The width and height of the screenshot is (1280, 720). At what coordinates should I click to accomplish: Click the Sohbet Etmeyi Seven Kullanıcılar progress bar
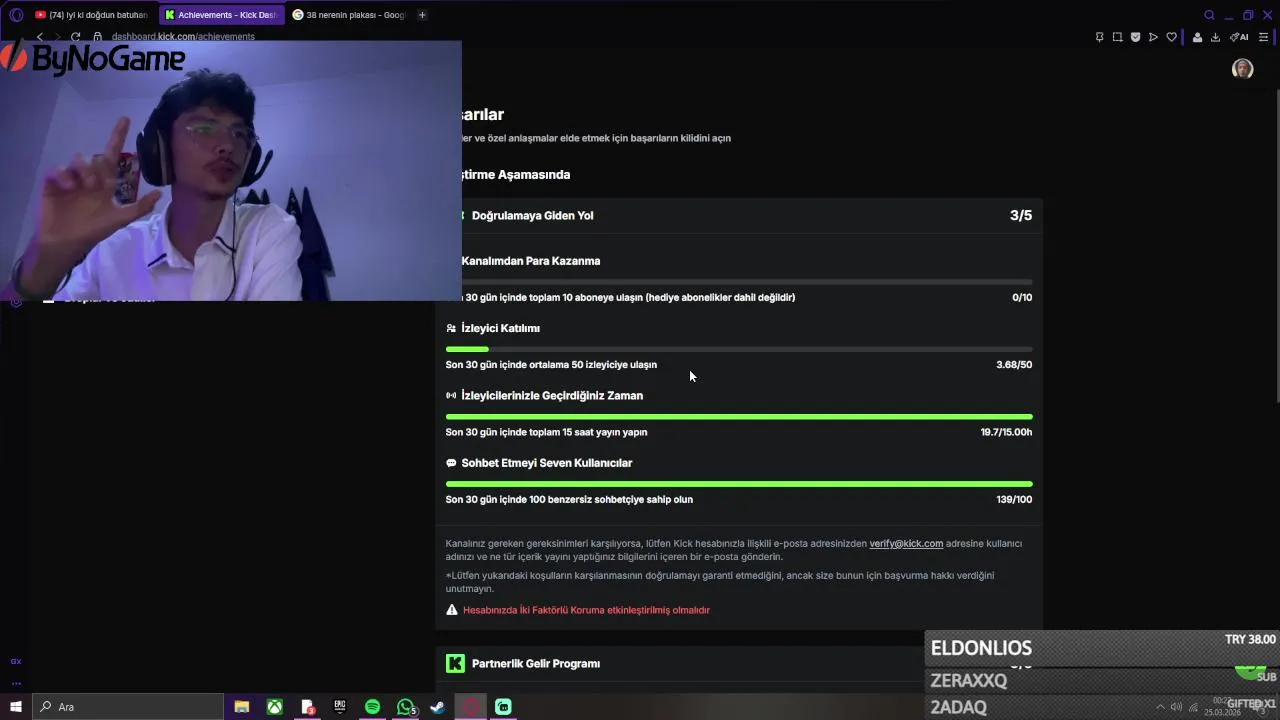click(x=739, y=484)
